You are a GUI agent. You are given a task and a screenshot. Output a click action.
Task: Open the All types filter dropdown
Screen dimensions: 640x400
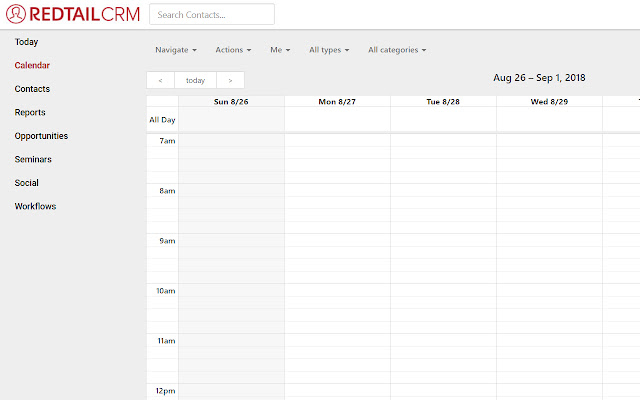(329, 50)
